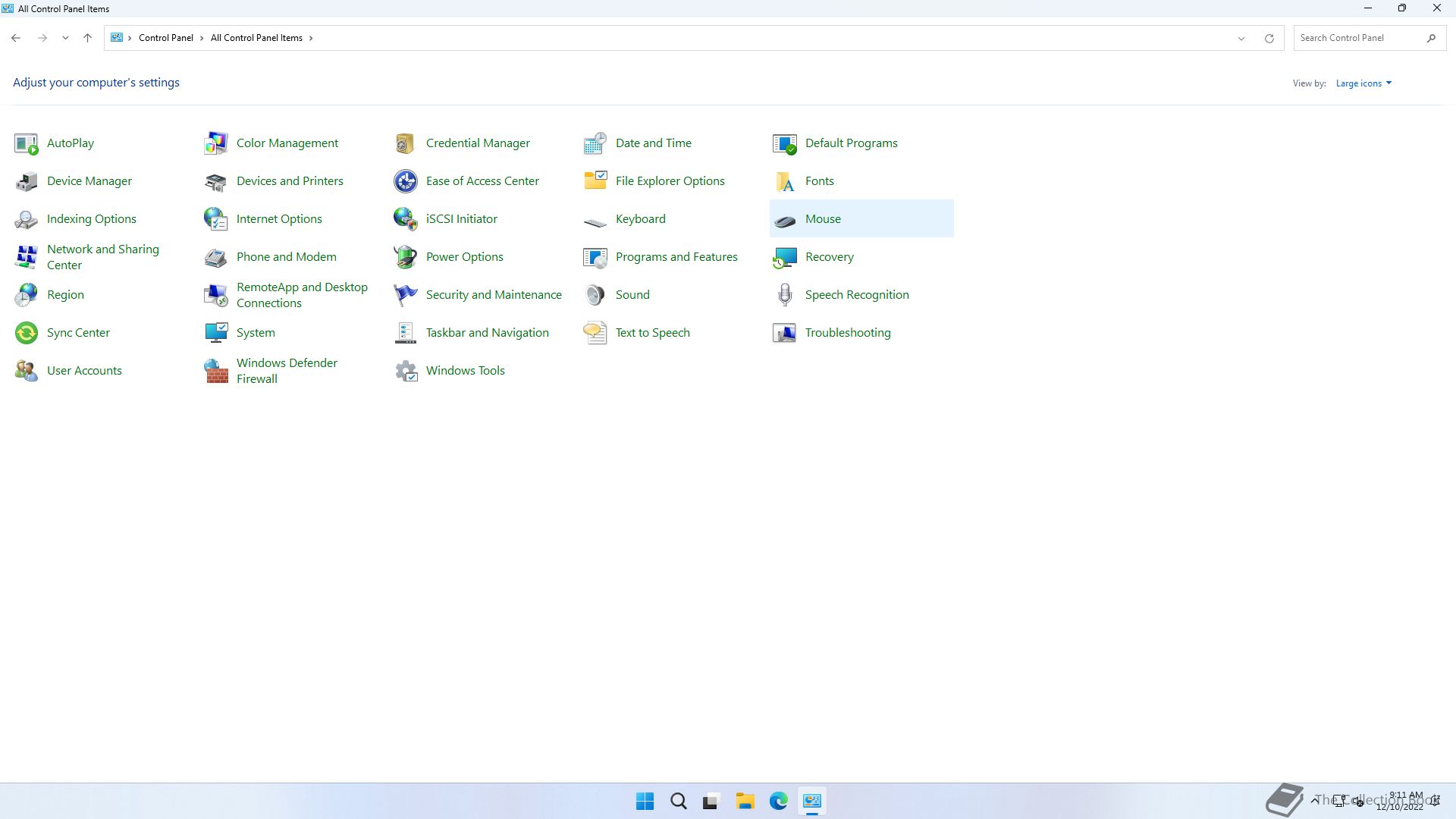The width and height of the screenshot is (1456, 819).
Task: Open Microsoft Edge from the taskbar
Action: tap(778, 801)
